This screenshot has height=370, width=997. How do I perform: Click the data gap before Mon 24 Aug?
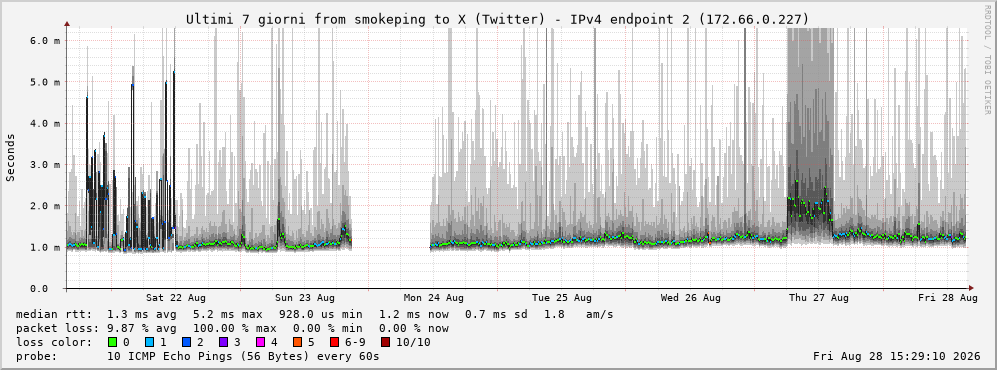coord(391,159)
